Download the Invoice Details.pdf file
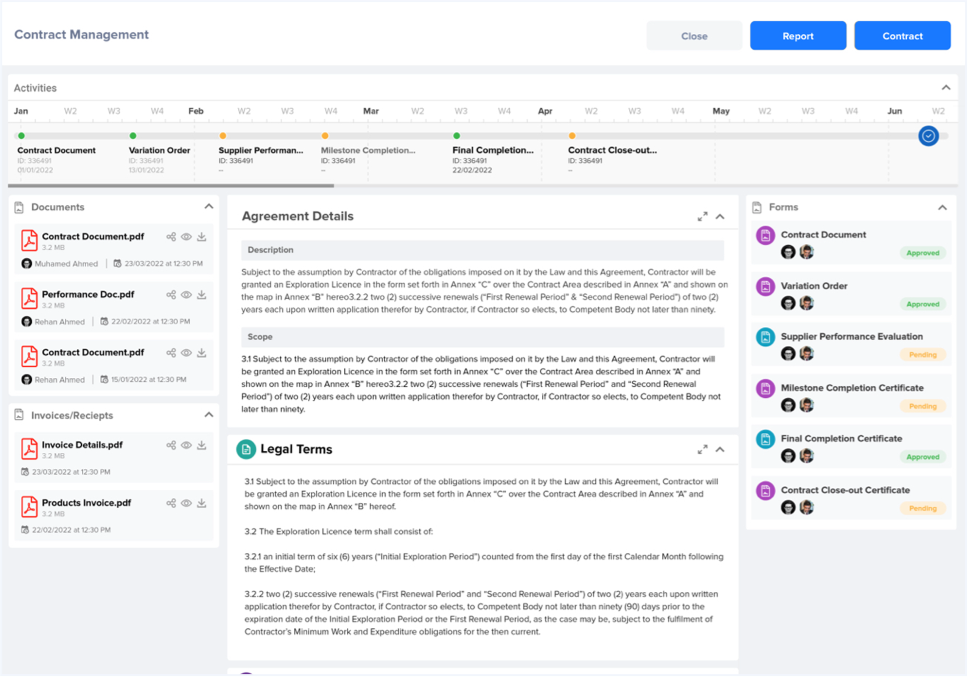Screen dimensions: 968x678 pos(202,445)
